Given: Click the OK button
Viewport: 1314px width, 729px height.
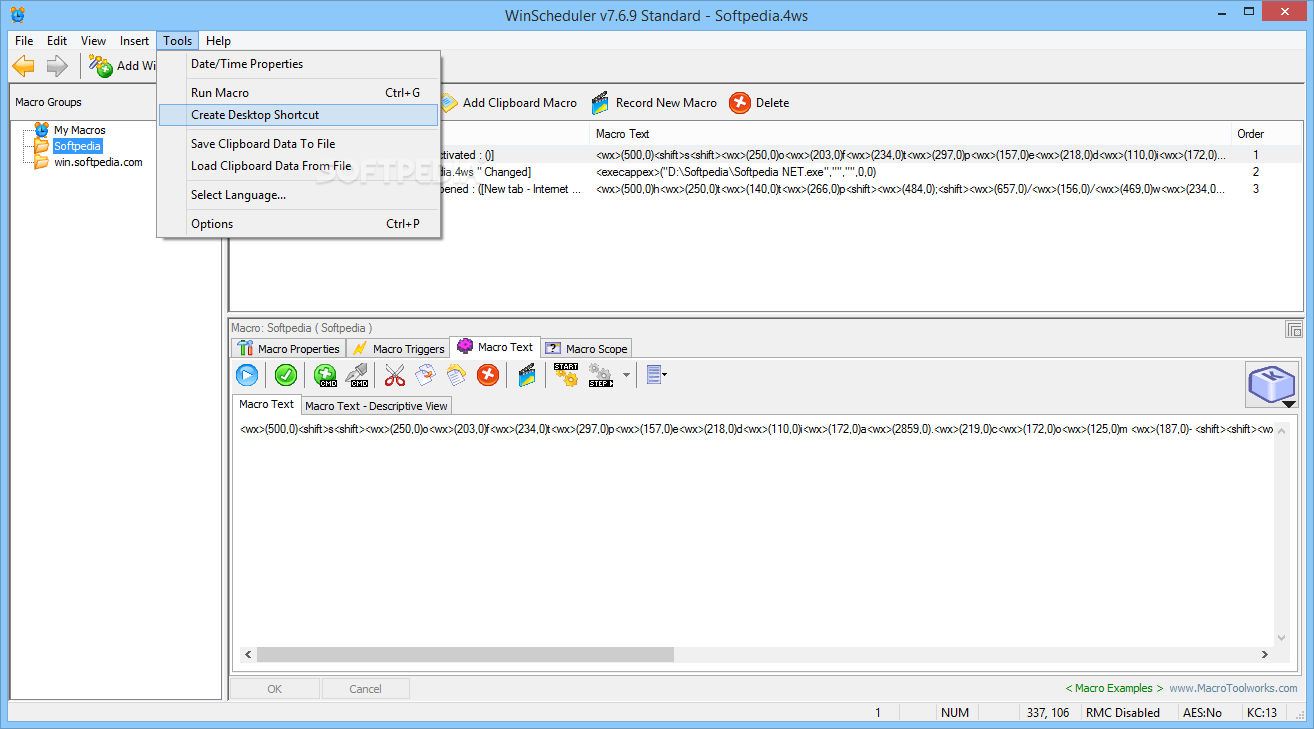Looking at the screenshot, I should click(274, 688).
